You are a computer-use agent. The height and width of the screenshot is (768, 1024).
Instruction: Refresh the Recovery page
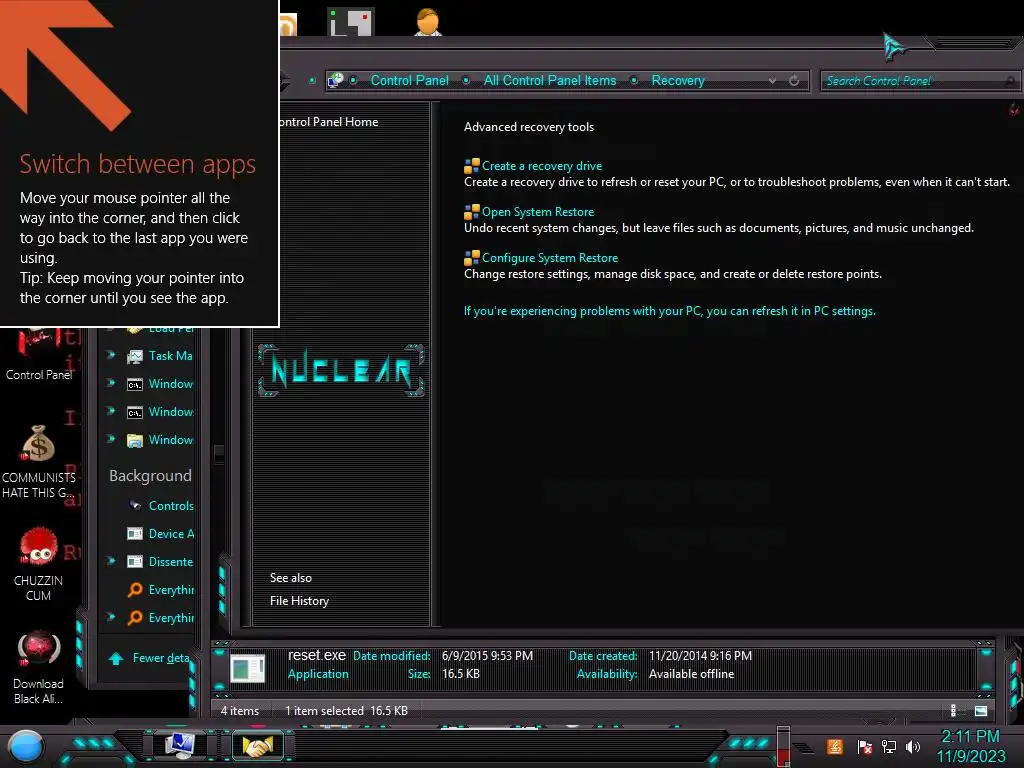click(x=794, y=81)
